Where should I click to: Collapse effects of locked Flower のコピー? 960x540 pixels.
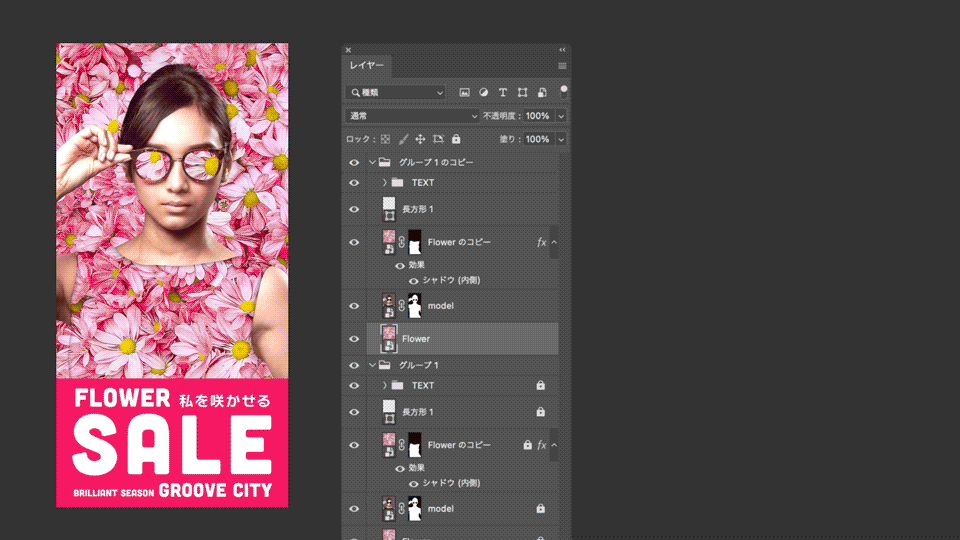point(554,445)
